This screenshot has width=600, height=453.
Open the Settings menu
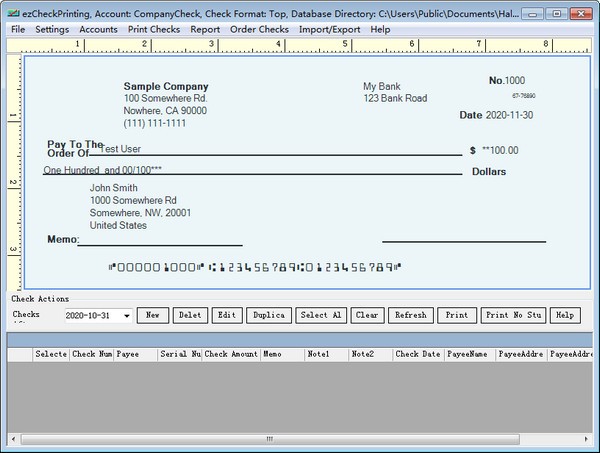pyautogui.click(x=52, y=29)
